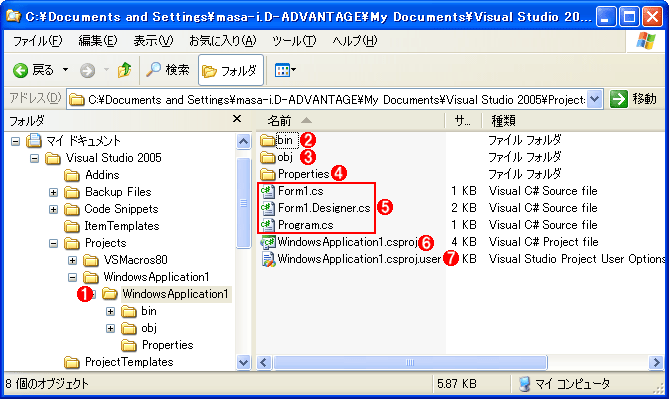Toggle the フォルダ folders pane button
669x399 pixels.
point(230,70)
